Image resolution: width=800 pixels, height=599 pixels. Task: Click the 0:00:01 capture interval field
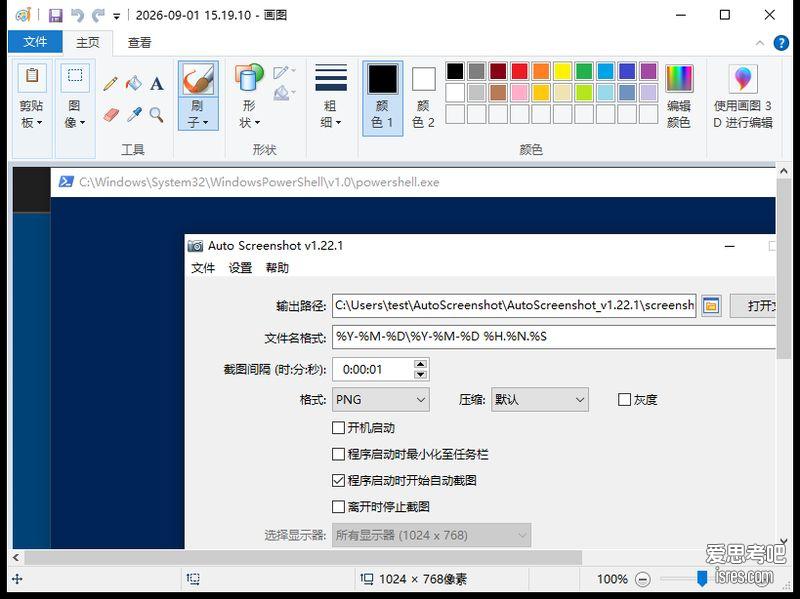click(x=372, y=369)
